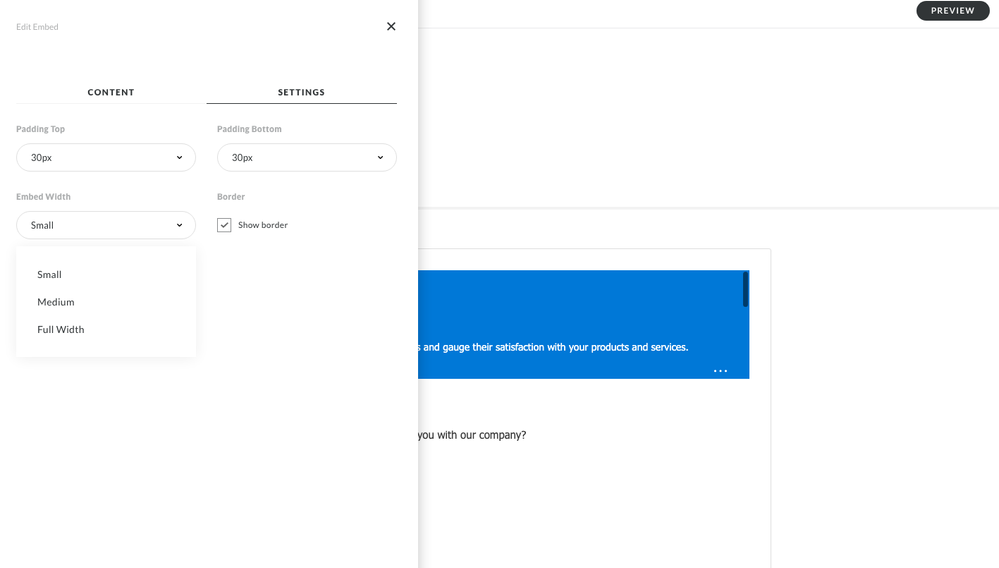
Task: Click the Padding Top label
Action: [40, 129]
